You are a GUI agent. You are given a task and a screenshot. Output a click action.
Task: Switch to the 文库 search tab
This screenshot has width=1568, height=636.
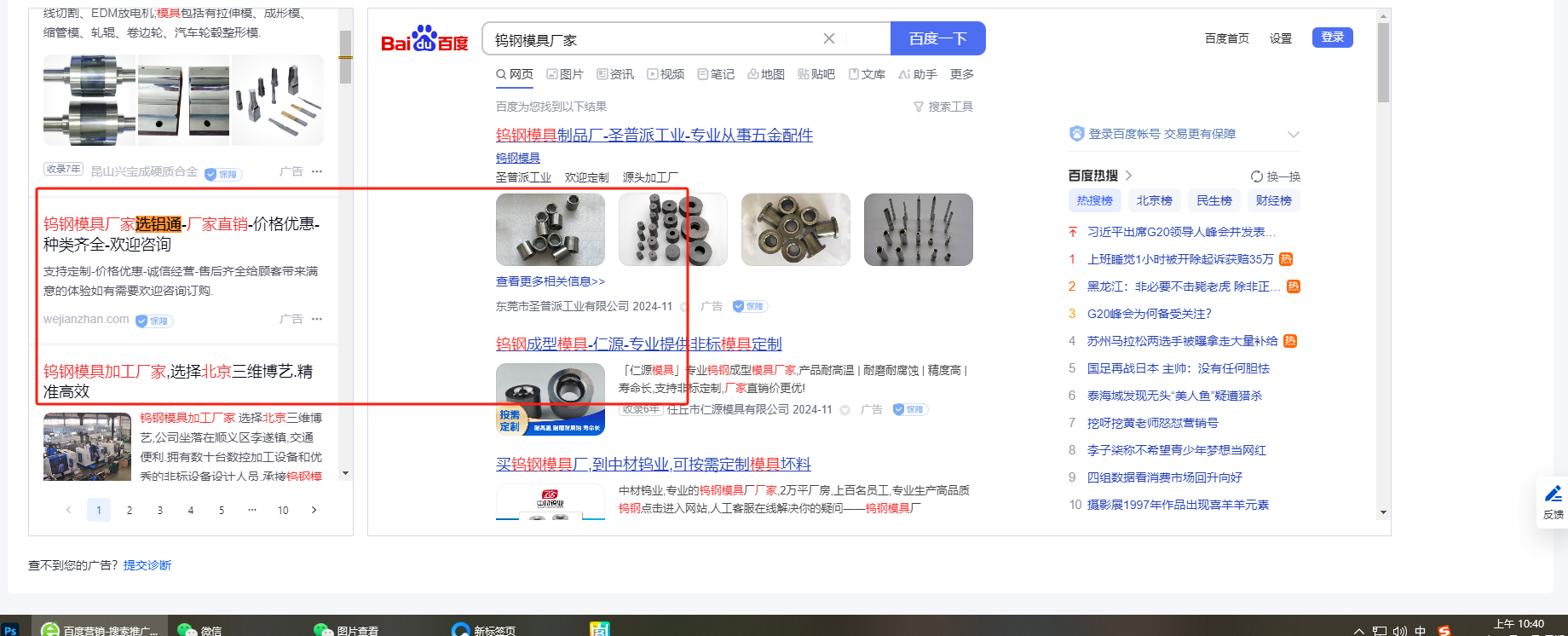(x=867, y=74)
